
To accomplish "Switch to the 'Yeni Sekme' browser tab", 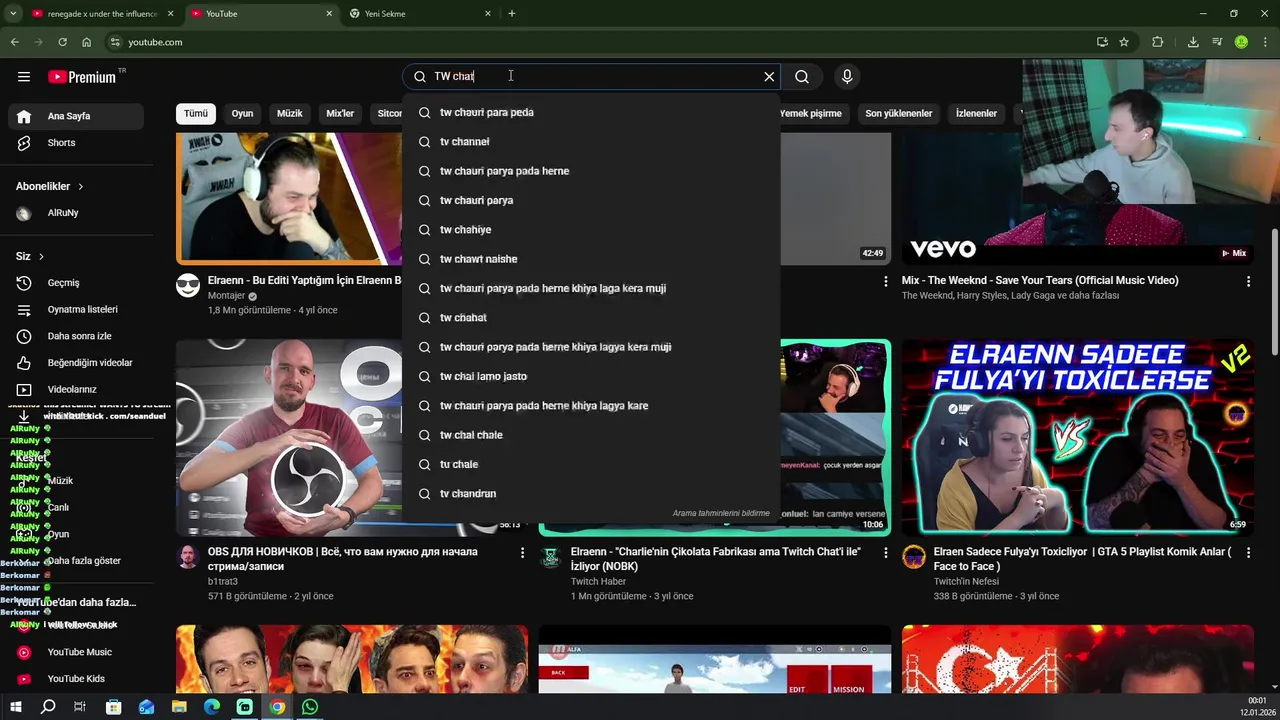I will coord(420,14).
